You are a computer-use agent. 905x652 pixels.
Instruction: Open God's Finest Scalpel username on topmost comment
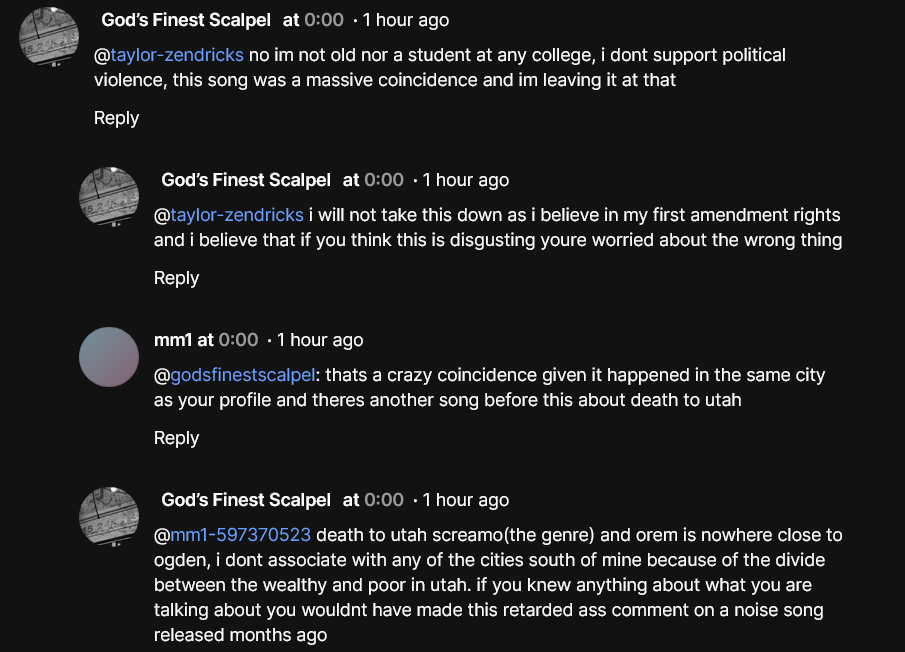pyautogui.click(x=186, y=20)
